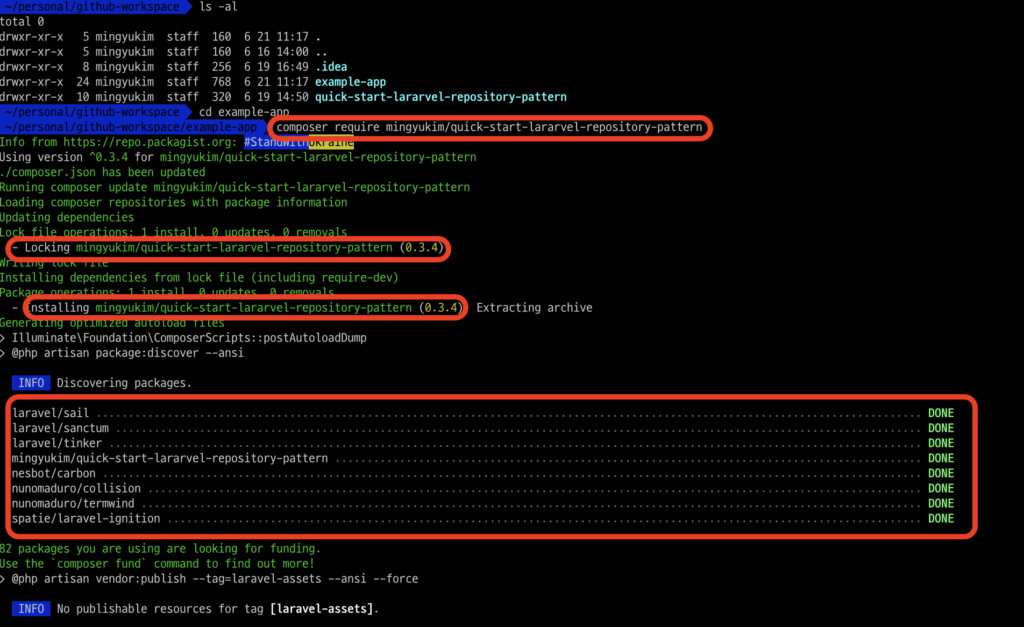Click DONE status for laravel/sail
This screenshot has height=627, width=1024.
(941, 413)
